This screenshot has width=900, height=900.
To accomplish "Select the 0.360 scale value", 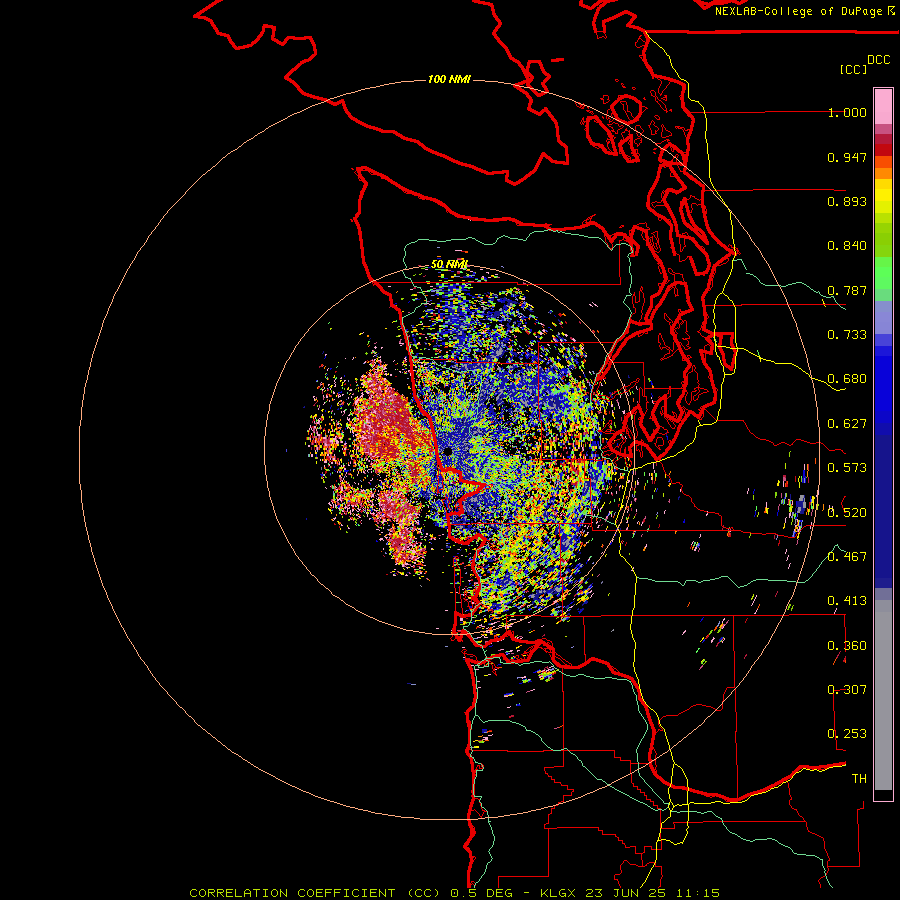I will (847, 646).
